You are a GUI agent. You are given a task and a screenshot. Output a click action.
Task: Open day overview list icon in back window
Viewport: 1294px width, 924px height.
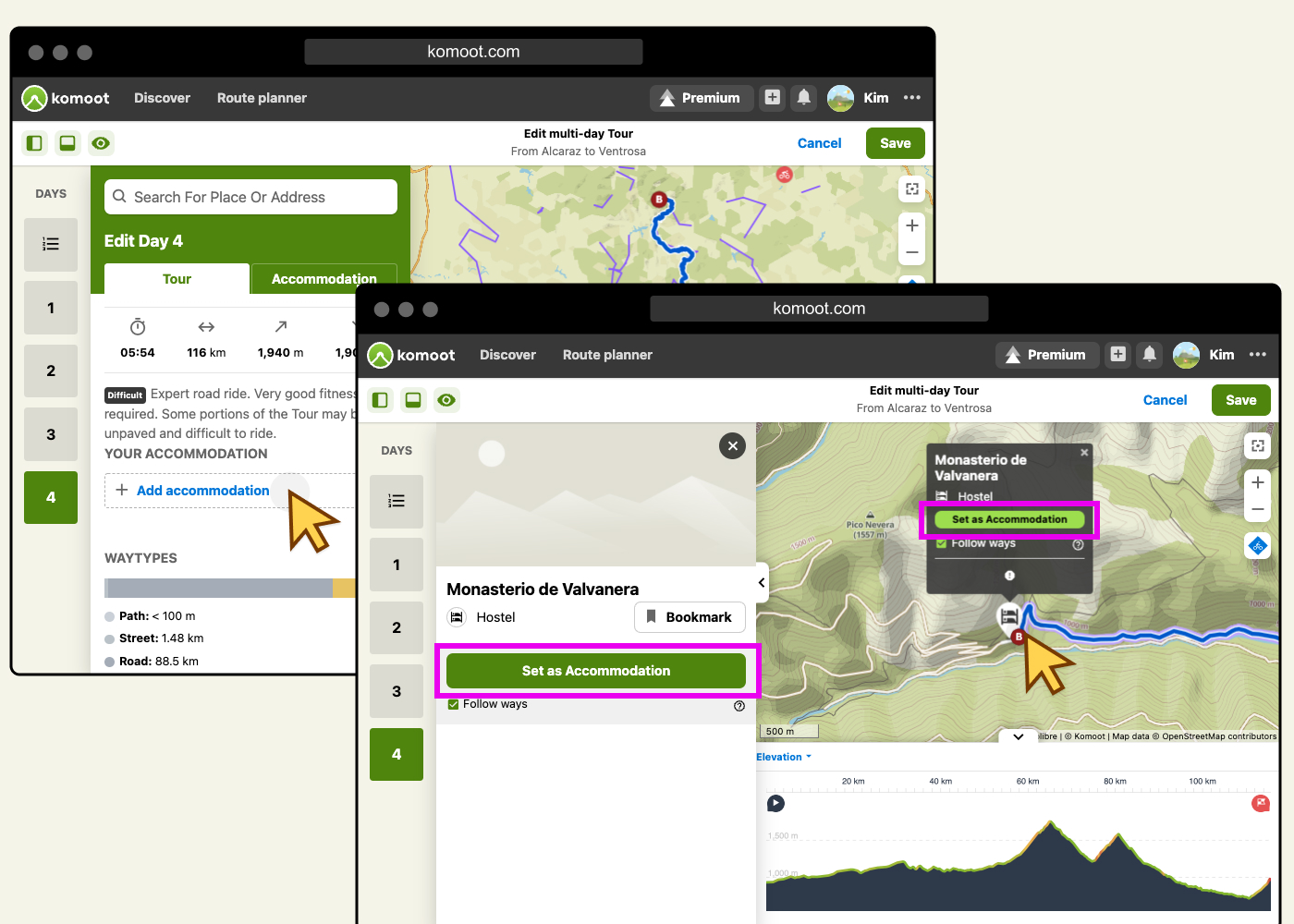(x=51, y=245)
